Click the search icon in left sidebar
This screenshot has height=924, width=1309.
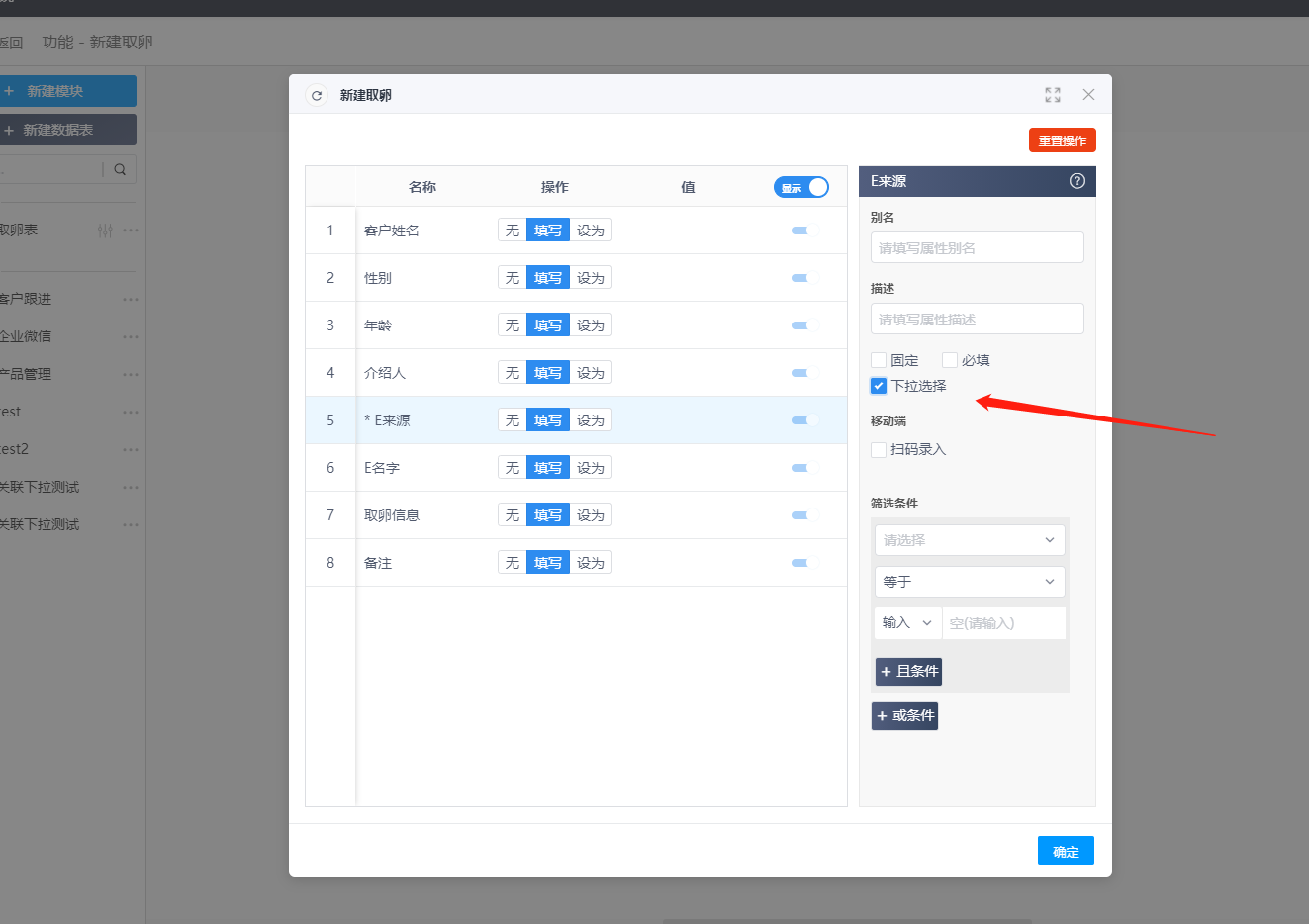(120, 169)
